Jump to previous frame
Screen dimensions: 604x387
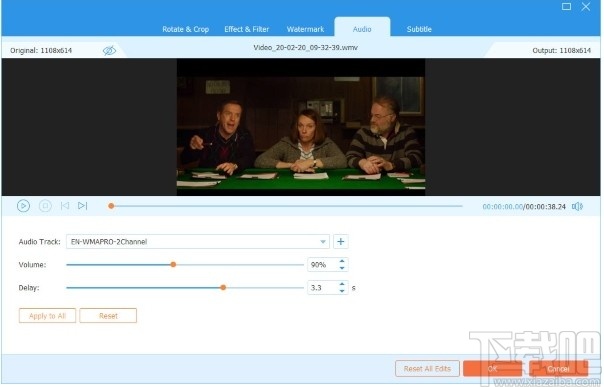[x=65, y=206]
